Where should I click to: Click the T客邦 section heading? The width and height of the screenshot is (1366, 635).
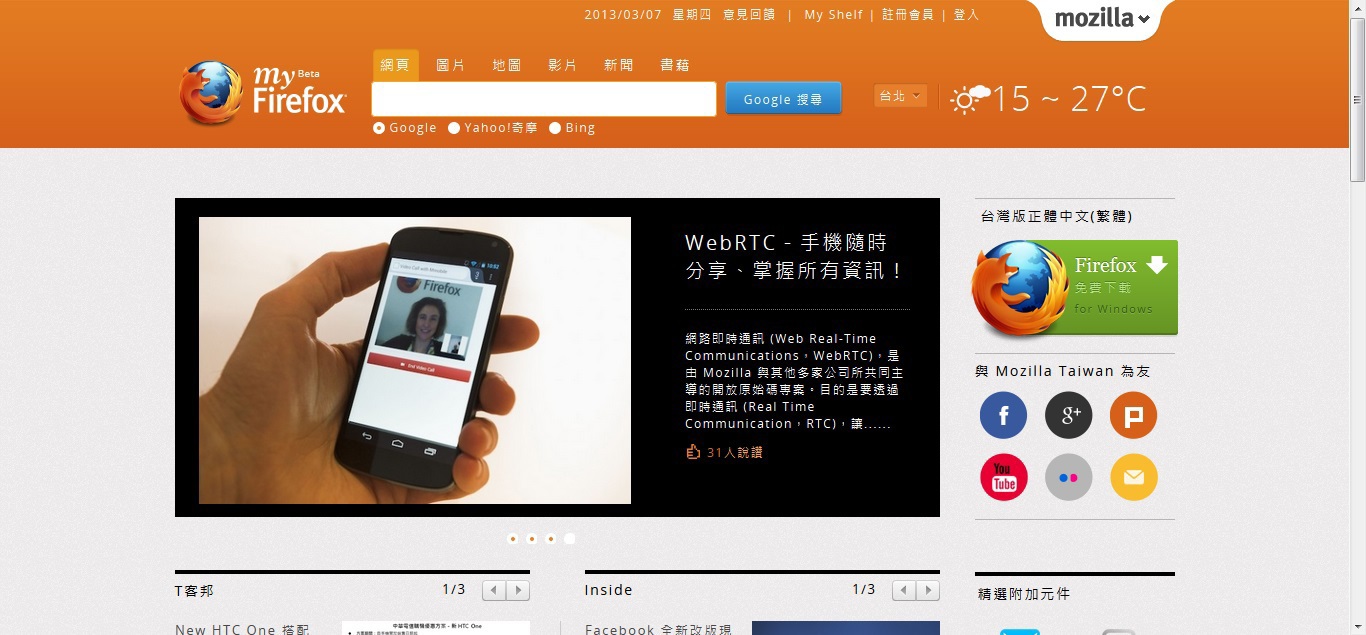pos(194,591)
